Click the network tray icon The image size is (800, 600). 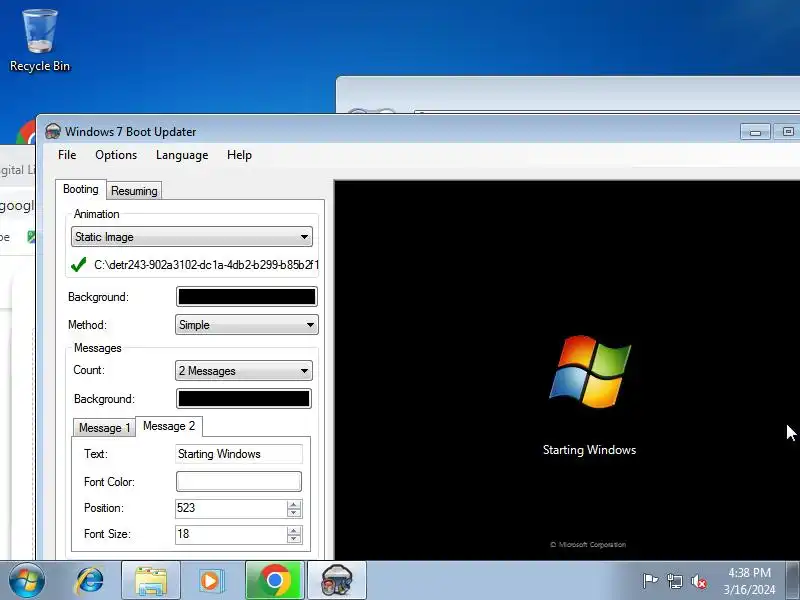tap(674, 581)
